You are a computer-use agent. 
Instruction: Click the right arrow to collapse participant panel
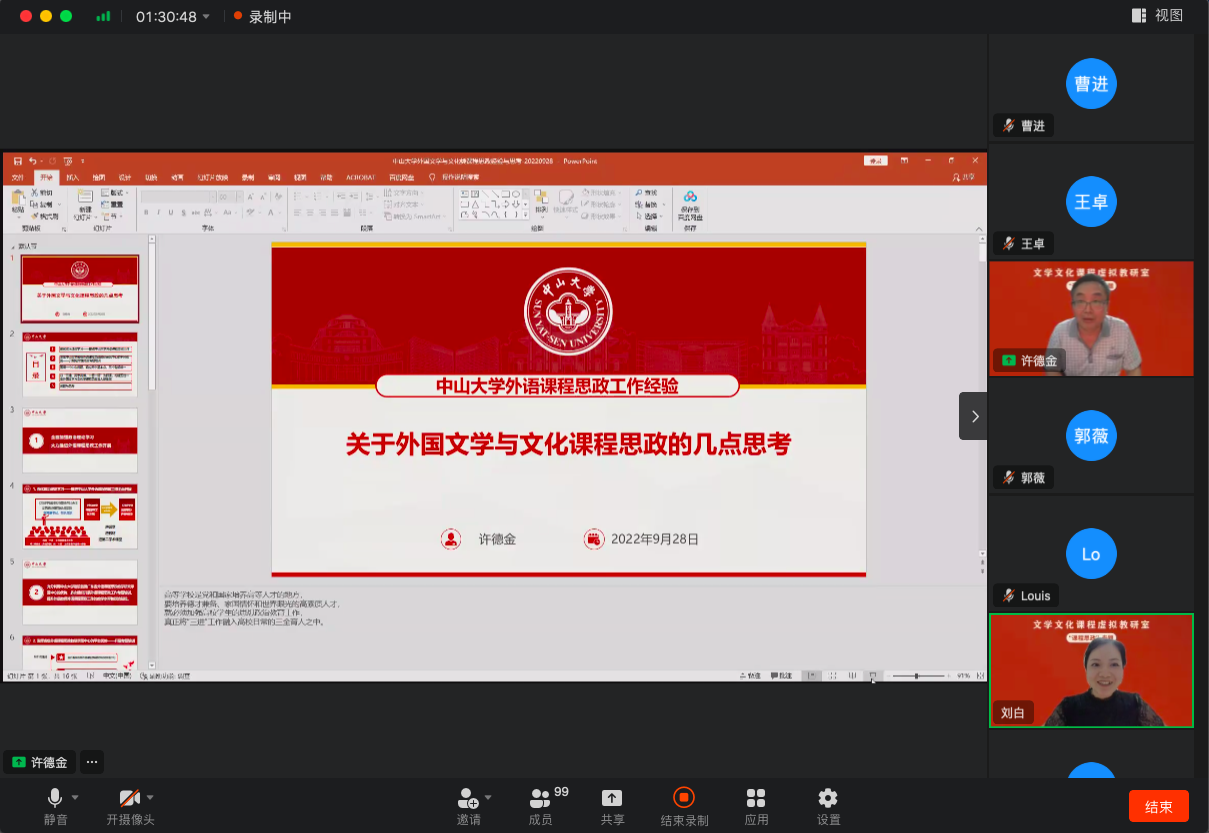[x=974, y=416]
